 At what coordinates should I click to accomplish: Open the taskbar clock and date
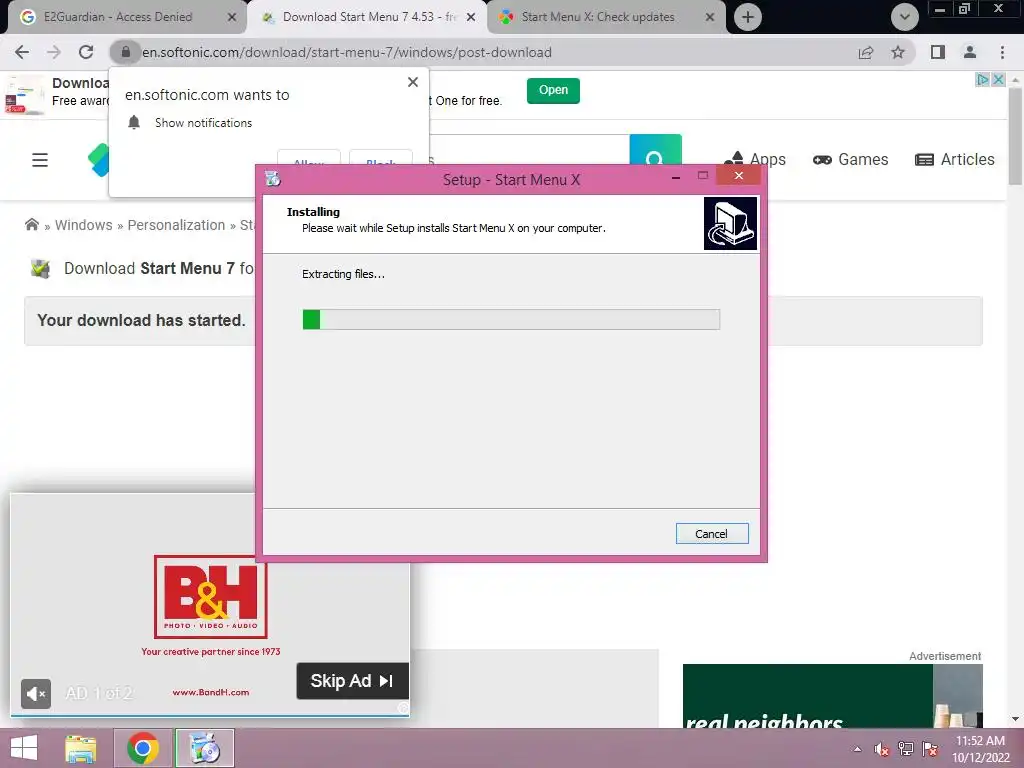[980, 749]
